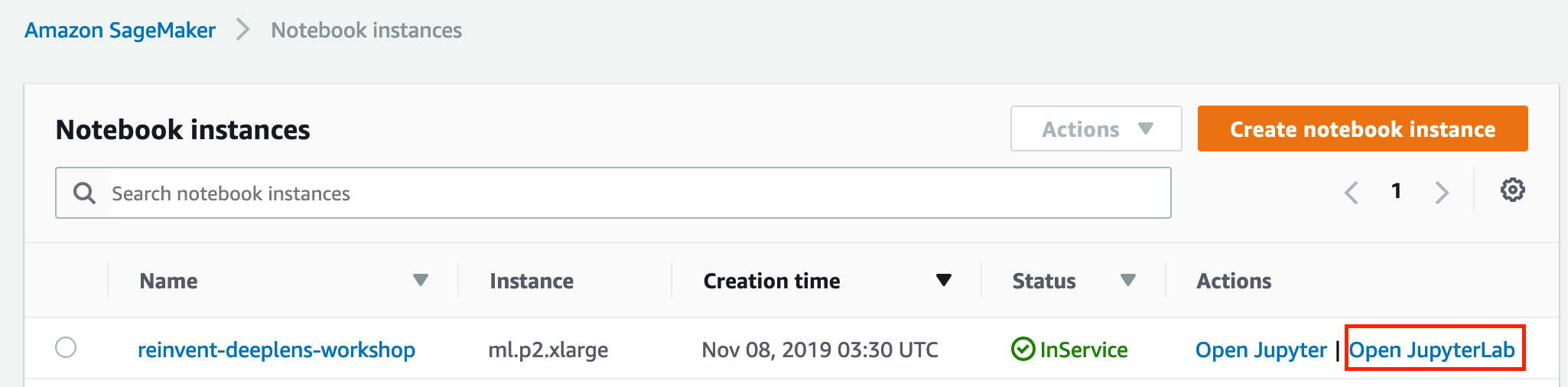The height and width of the screenshot is (387, 1568).
Task: Filter by Status column arrow
Action: coord(1127,280)
